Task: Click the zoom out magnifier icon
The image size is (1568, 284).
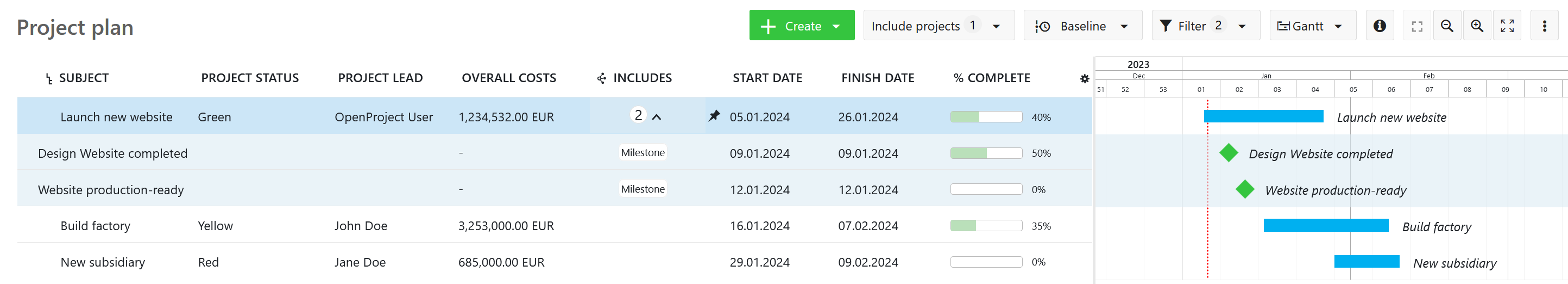Action: (x=1447, y=26)
